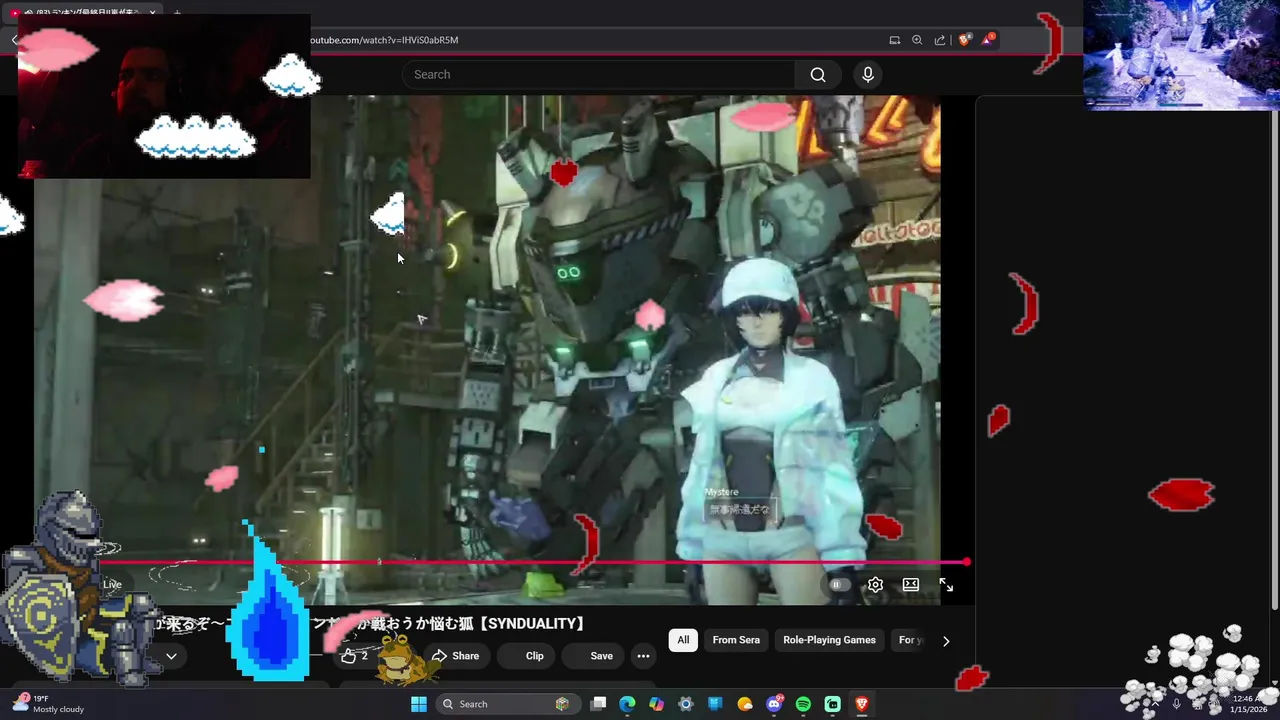1280x720 pixels.
Task: Click the zoom magnifier icon in address bar
Action: (x=917, y=40)
